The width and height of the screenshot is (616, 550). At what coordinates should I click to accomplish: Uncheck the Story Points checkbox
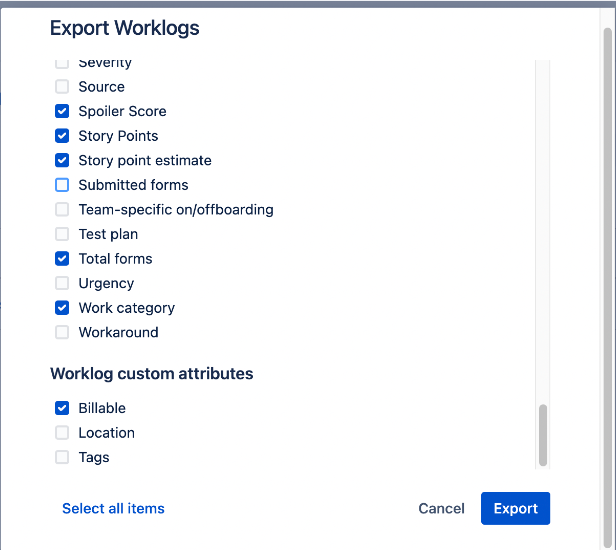62,136
